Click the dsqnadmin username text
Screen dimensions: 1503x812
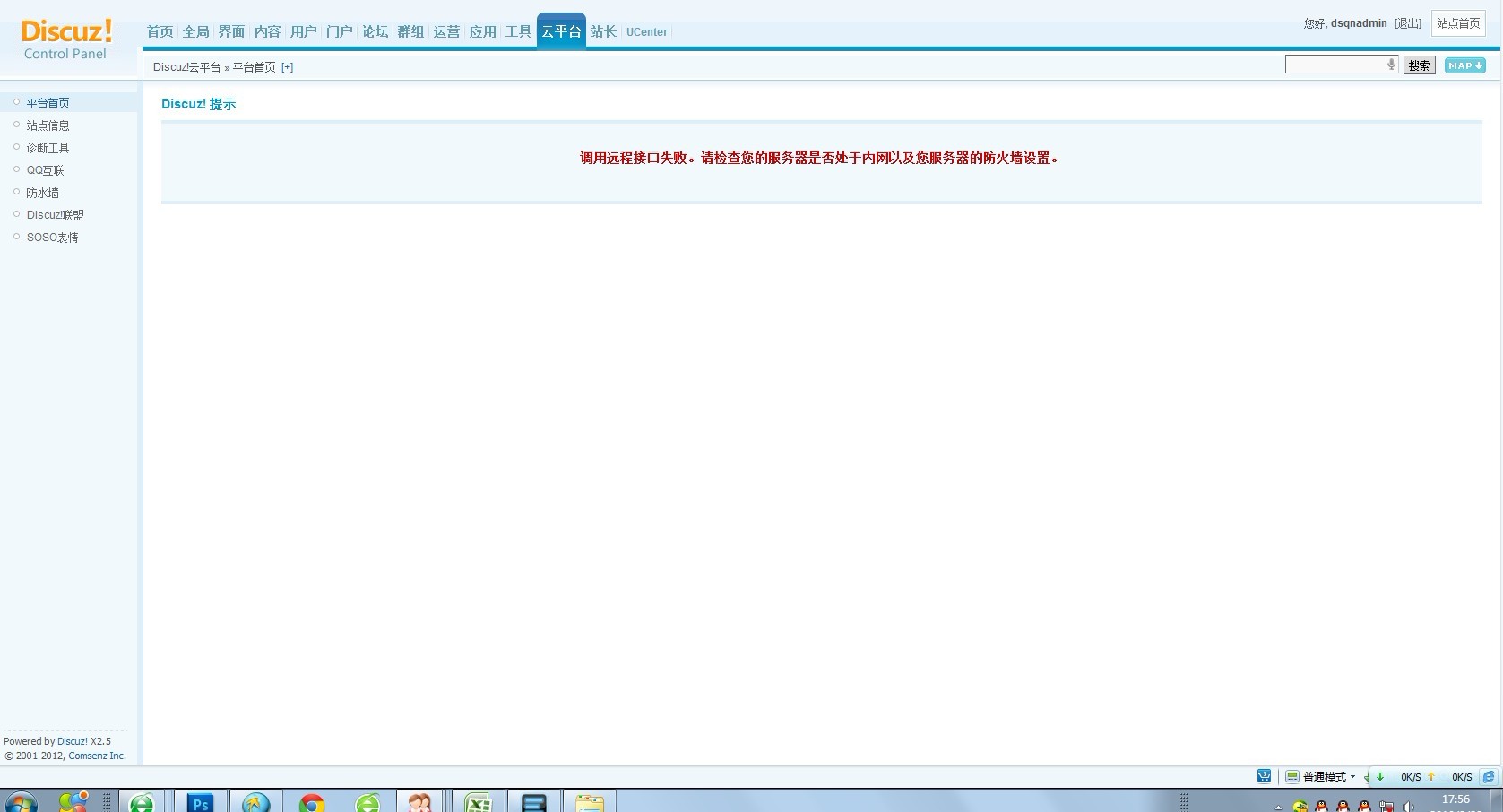[1359, 23]
